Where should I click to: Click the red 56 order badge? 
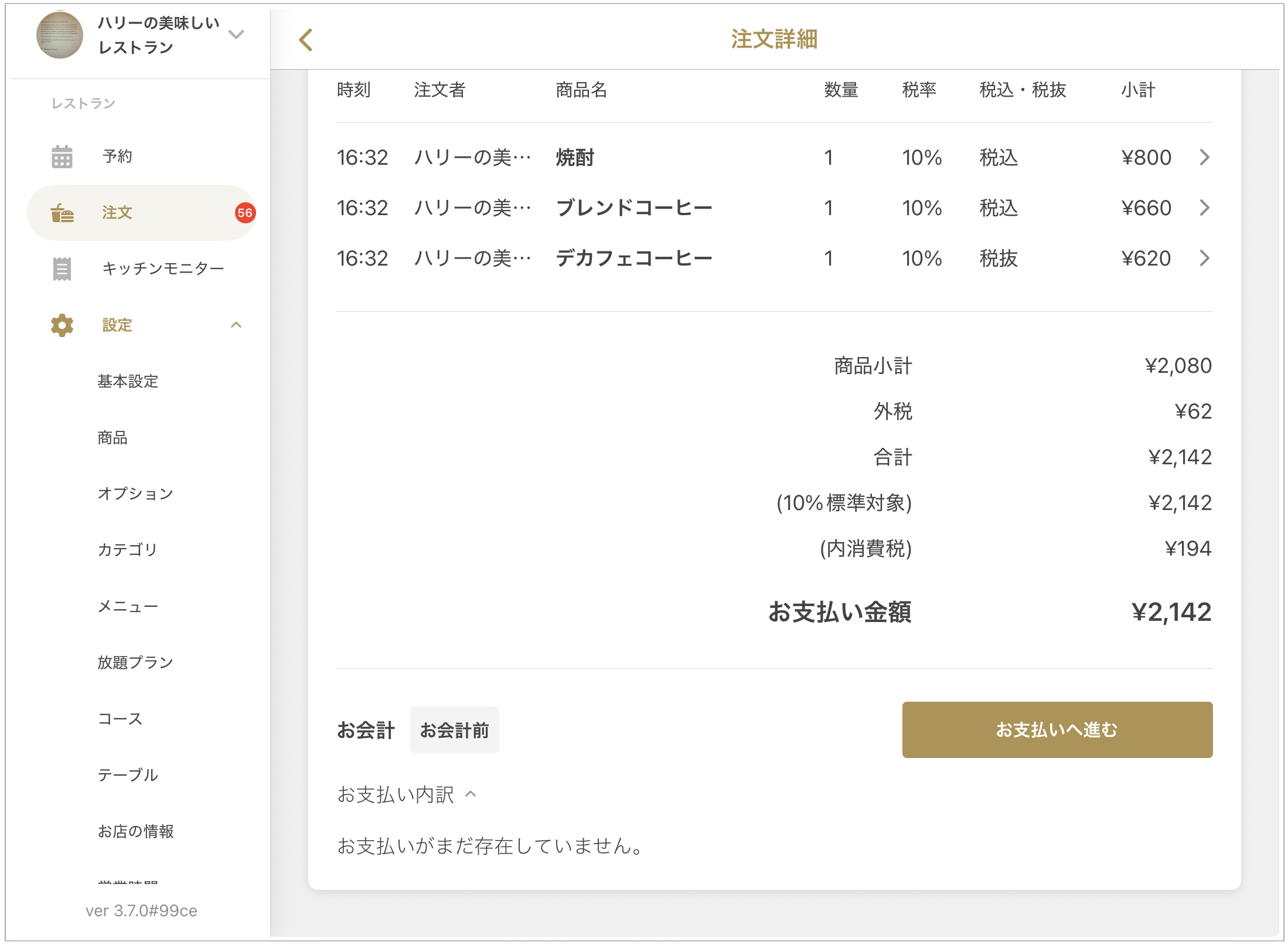click(245, 213)
